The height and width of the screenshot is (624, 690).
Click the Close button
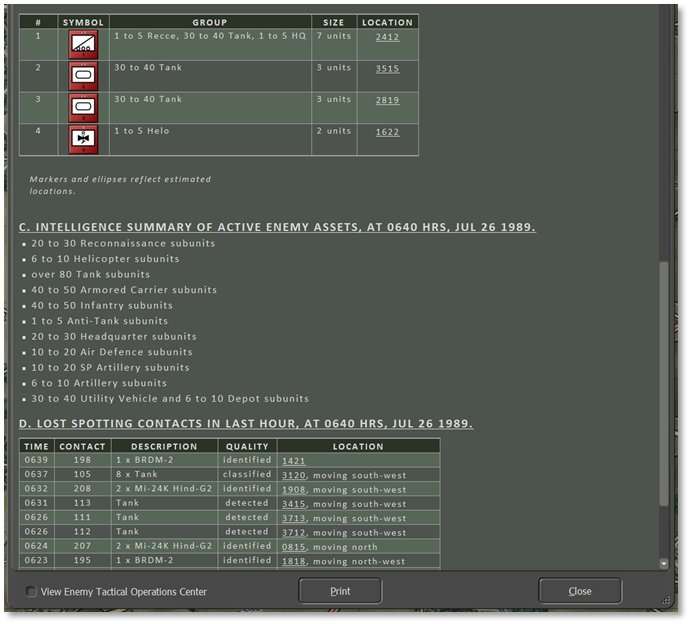pyautogui.click(x=580, y=591)
